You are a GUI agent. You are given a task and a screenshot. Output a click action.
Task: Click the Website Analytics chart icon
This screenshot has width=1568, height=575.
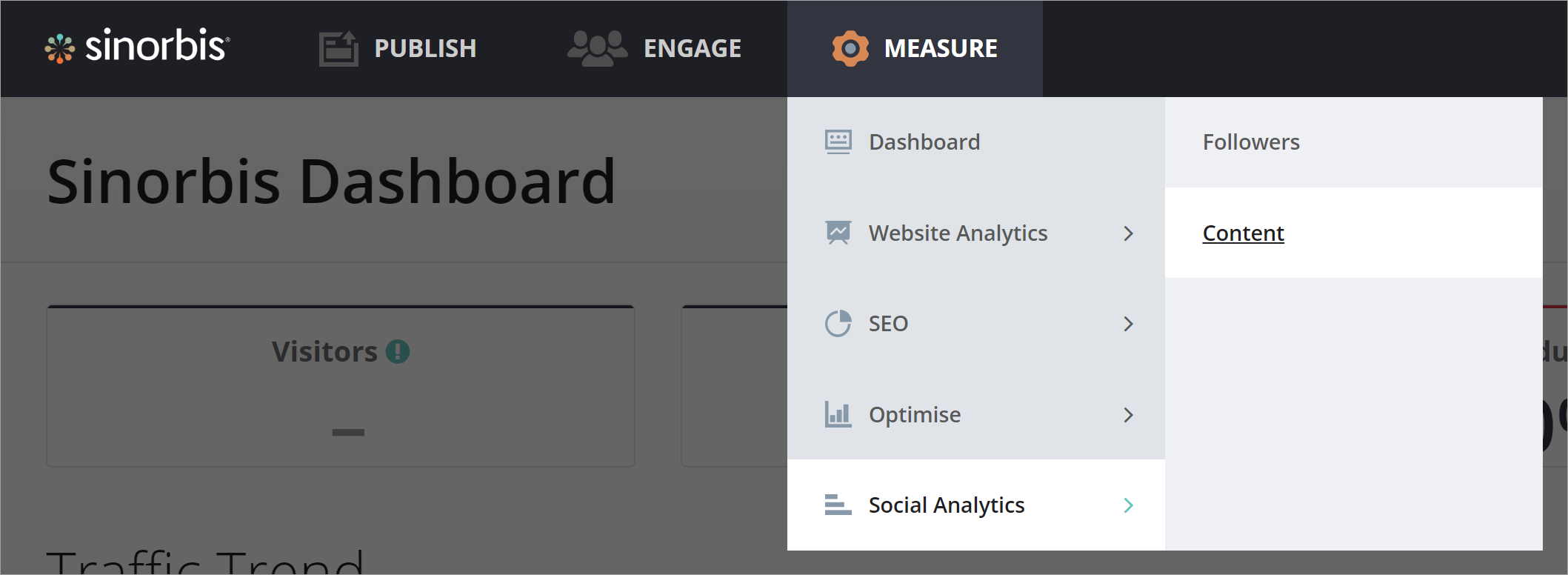click(838, 233)
